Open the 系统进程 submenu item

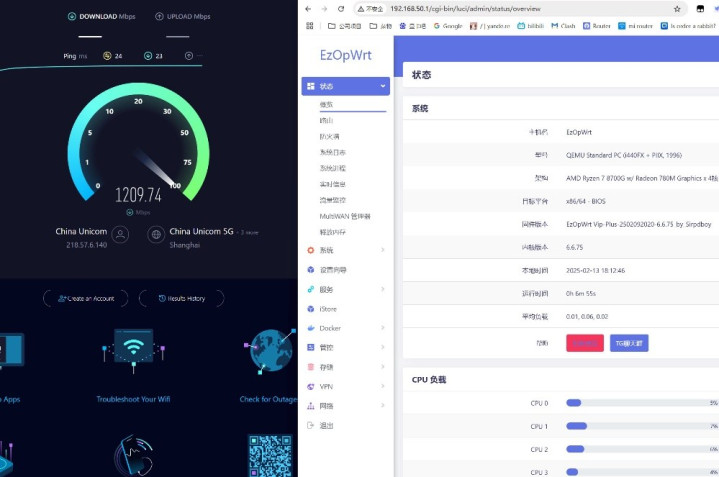tap(332, 168)
